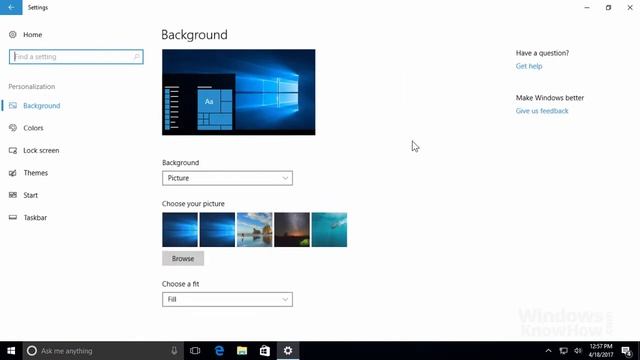Screen dimensions: 640x360
Task: Click the Start tiles icon in sidebar
Action: tap(13, 195)
